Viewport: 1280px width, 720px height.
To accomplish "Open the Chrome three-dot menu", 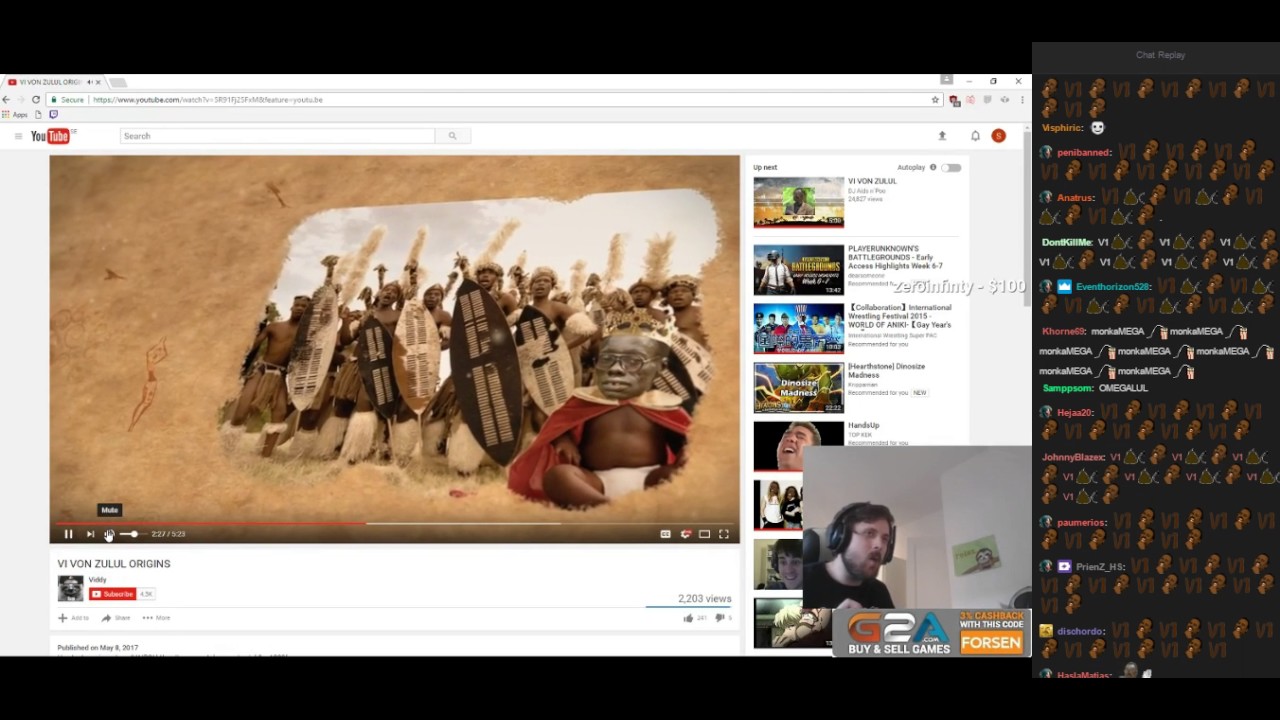I will point(1020,100).
